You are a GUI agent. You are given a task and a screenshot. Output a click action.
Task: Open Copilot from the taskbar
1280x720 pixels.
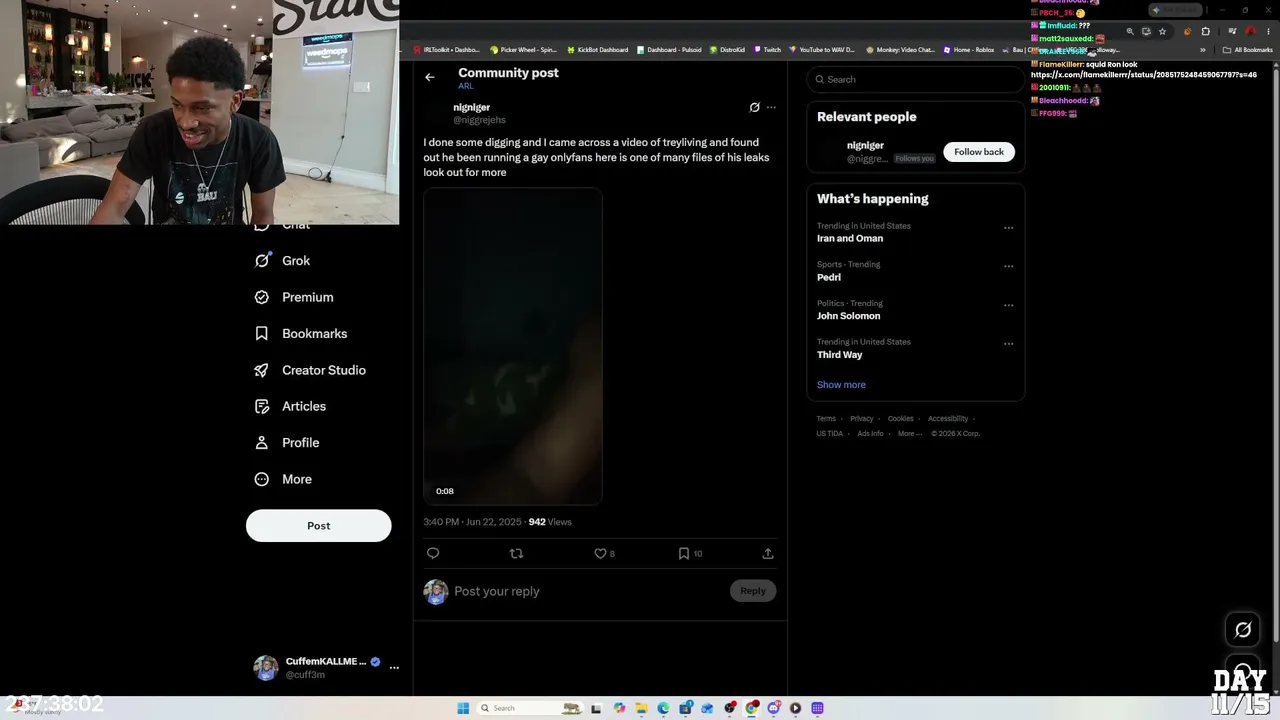click(x=619, y=708)
